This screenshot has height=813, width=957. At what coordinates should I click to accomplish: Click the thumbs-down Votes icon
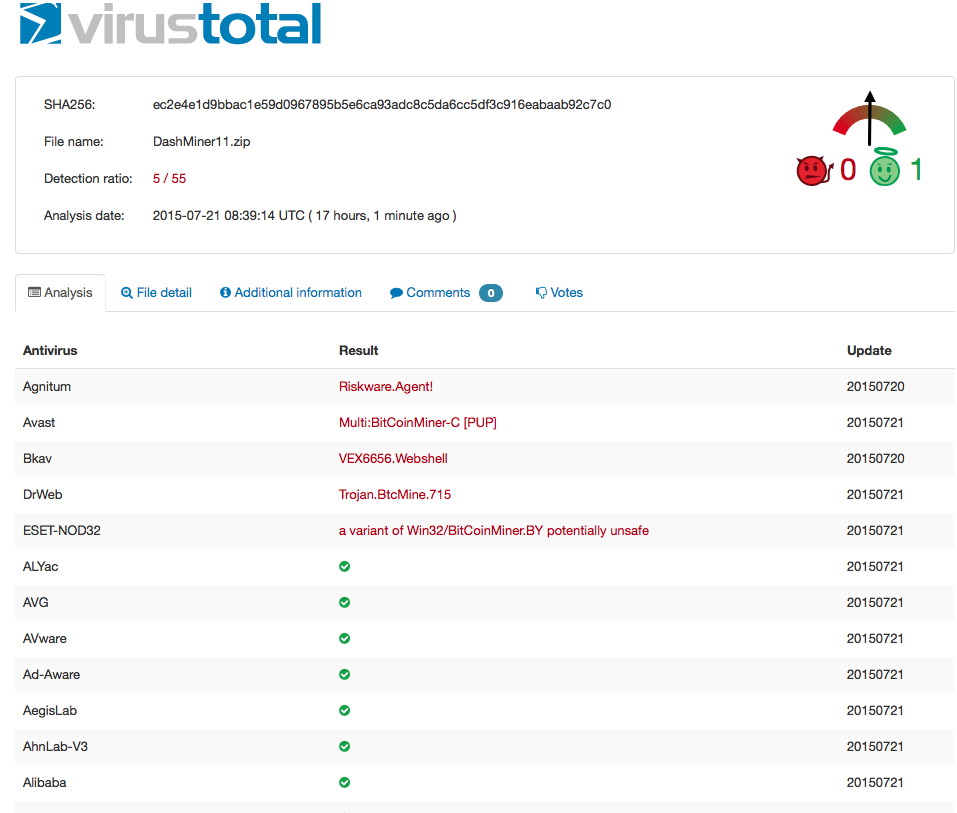pyautogui.click(x=541, y=293)
